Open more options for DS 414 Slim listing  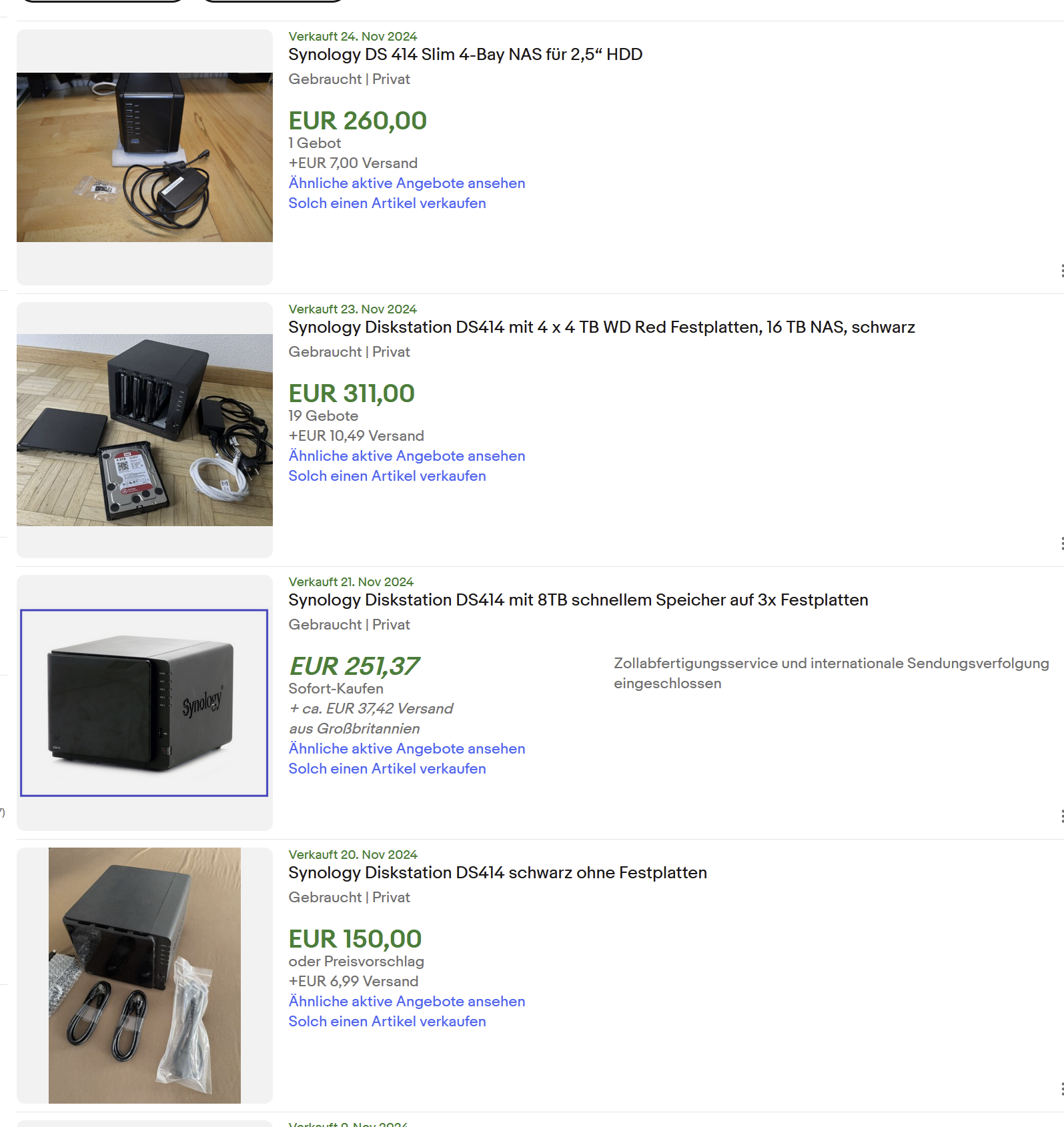pos(1061,271)
